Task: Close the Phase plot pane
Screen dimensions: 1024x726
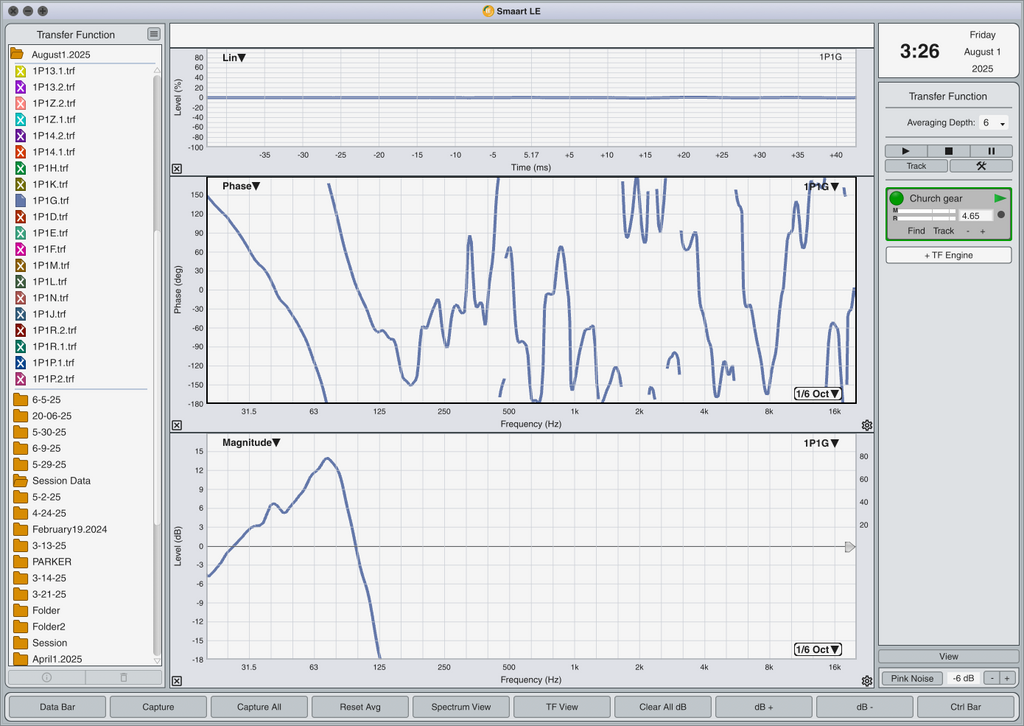Action: click(177, 426)
